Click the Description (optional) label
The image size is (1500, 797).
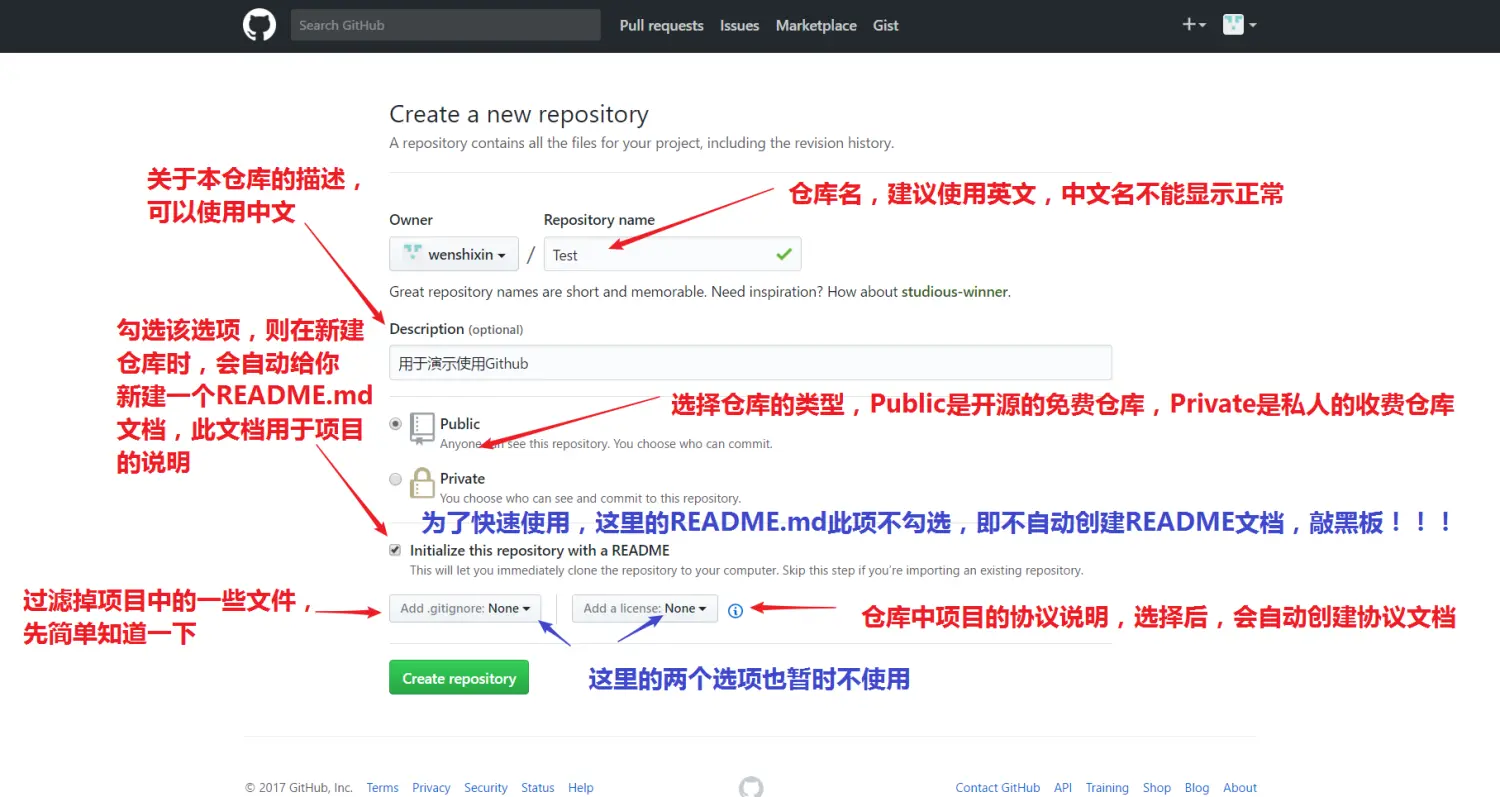pos(456,329)
